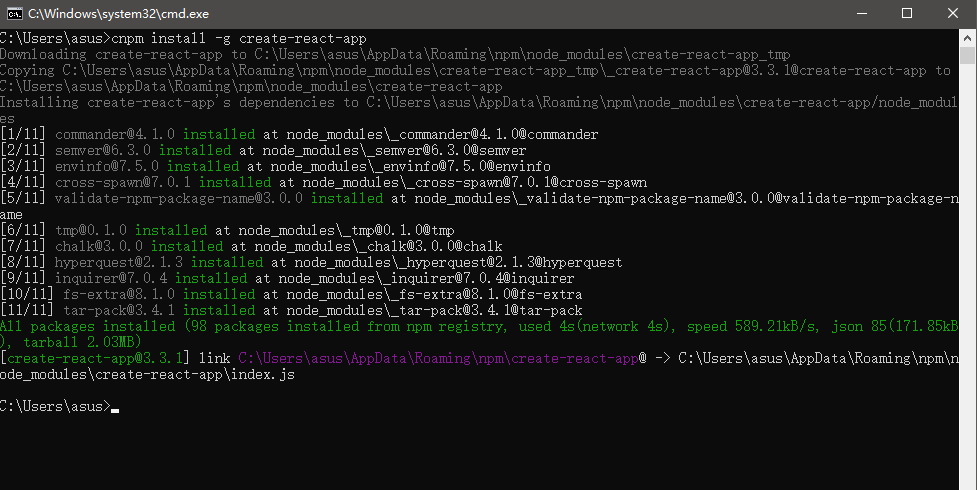This screenshot has width=977, height=490.
Task: Click the [6/11] tmp@0.1.0 line
Action: pyautogui.click(x=227, y=231)
